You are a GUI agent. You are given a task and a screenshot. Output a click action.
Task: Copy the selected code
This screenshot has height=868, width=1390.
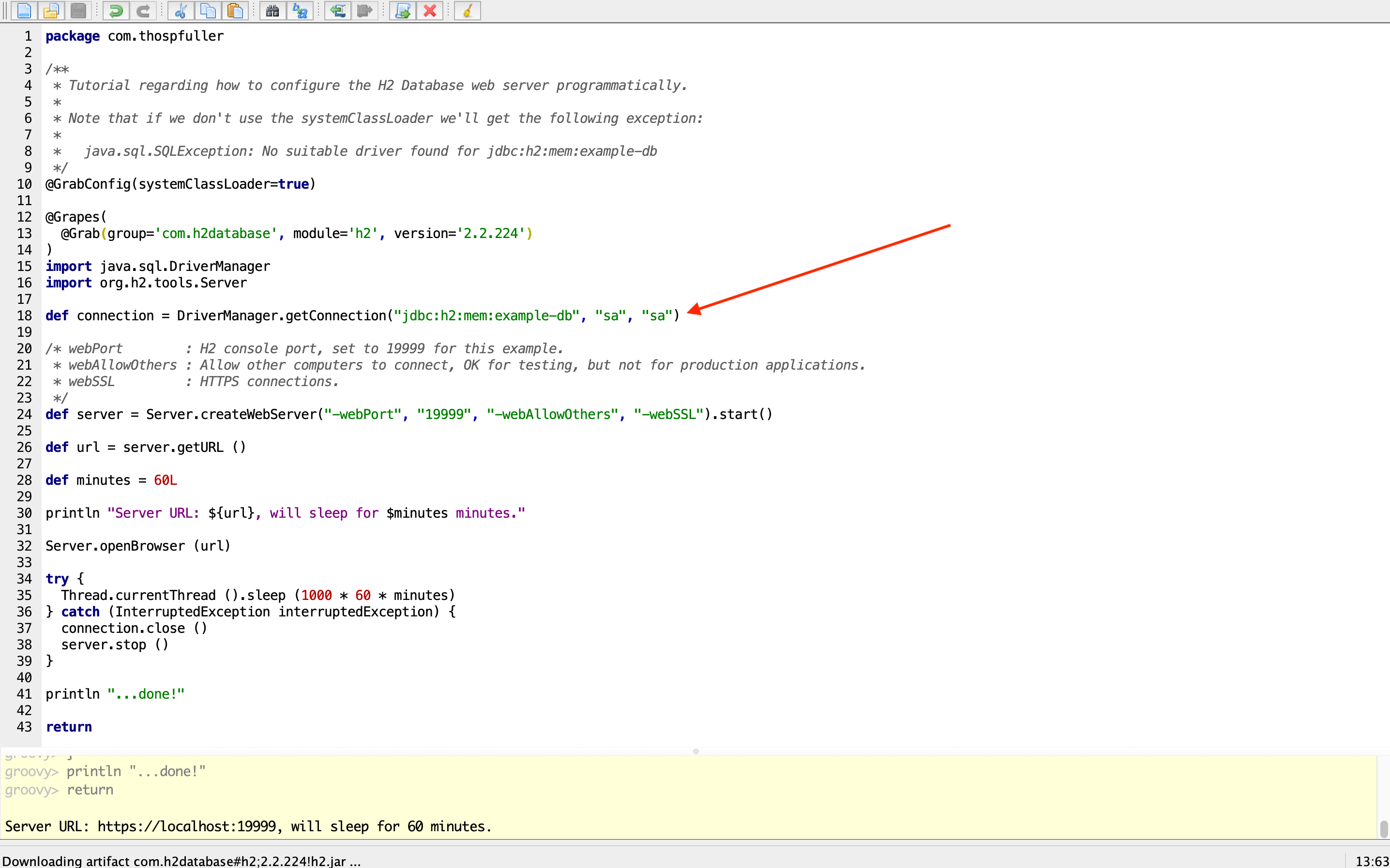coord(208,10)
